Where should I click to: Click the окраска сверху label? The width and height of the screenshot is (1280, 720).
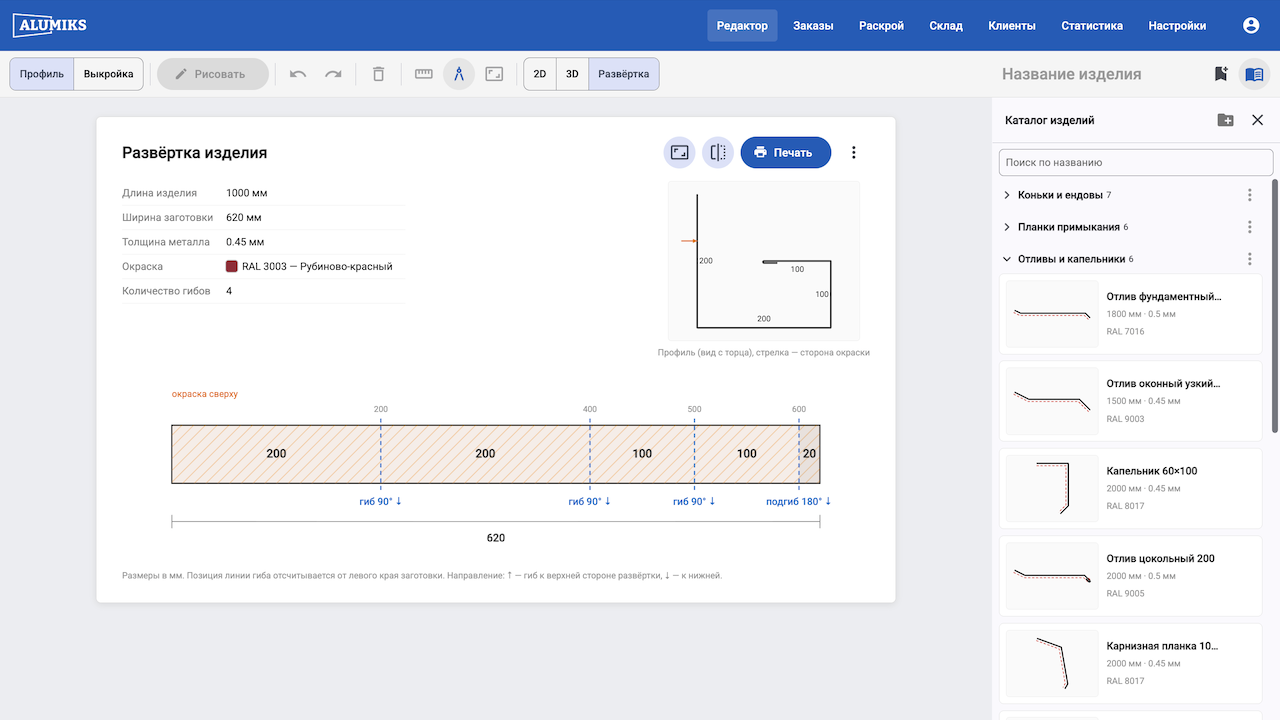click(x=205, y=394)
